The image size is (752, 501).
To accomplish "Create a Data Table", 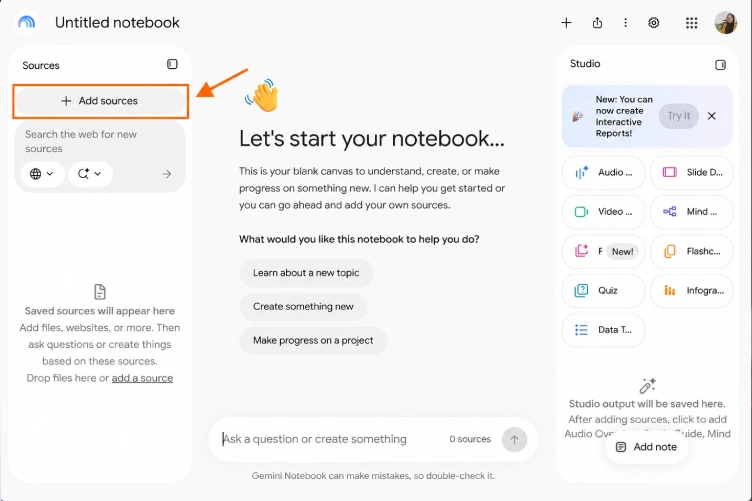I will [603, 330].
